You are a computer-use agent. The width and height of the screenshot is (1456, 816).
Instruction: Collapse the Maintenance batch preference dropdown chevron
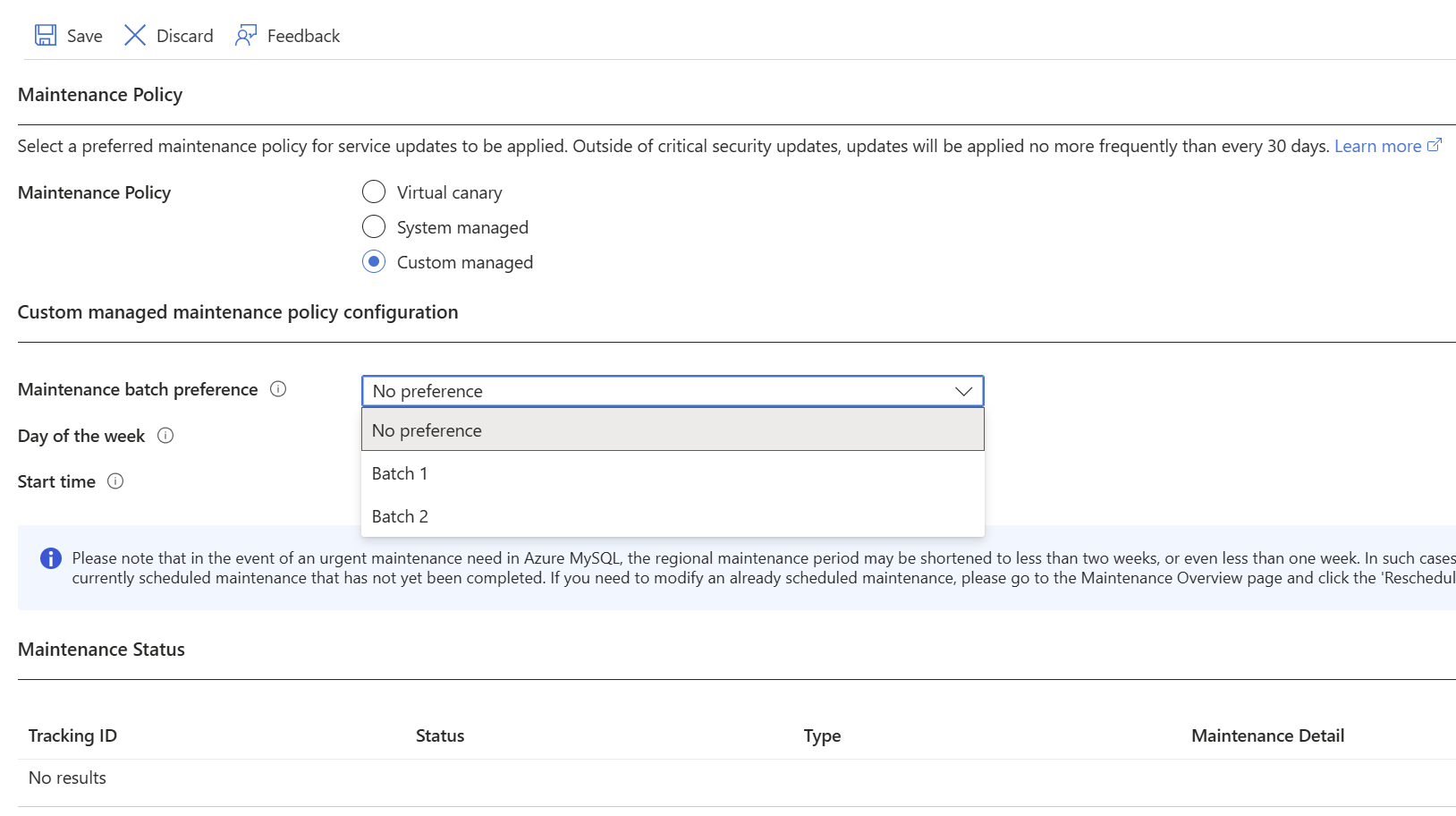pyautogui.click(x=963, y=391)
